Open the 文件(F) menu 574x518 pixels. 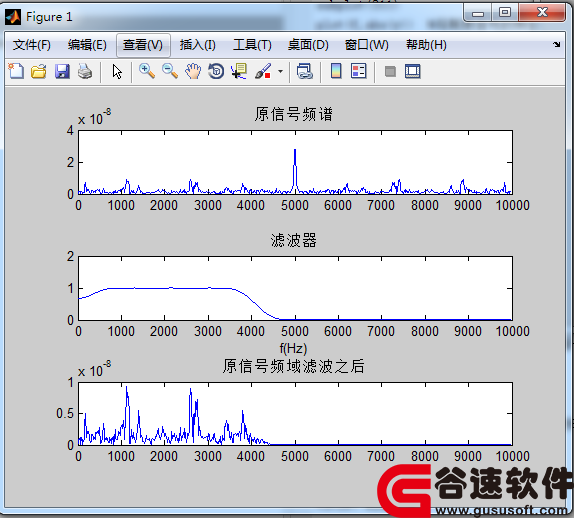pyautogui.click(x=32, y=45)
